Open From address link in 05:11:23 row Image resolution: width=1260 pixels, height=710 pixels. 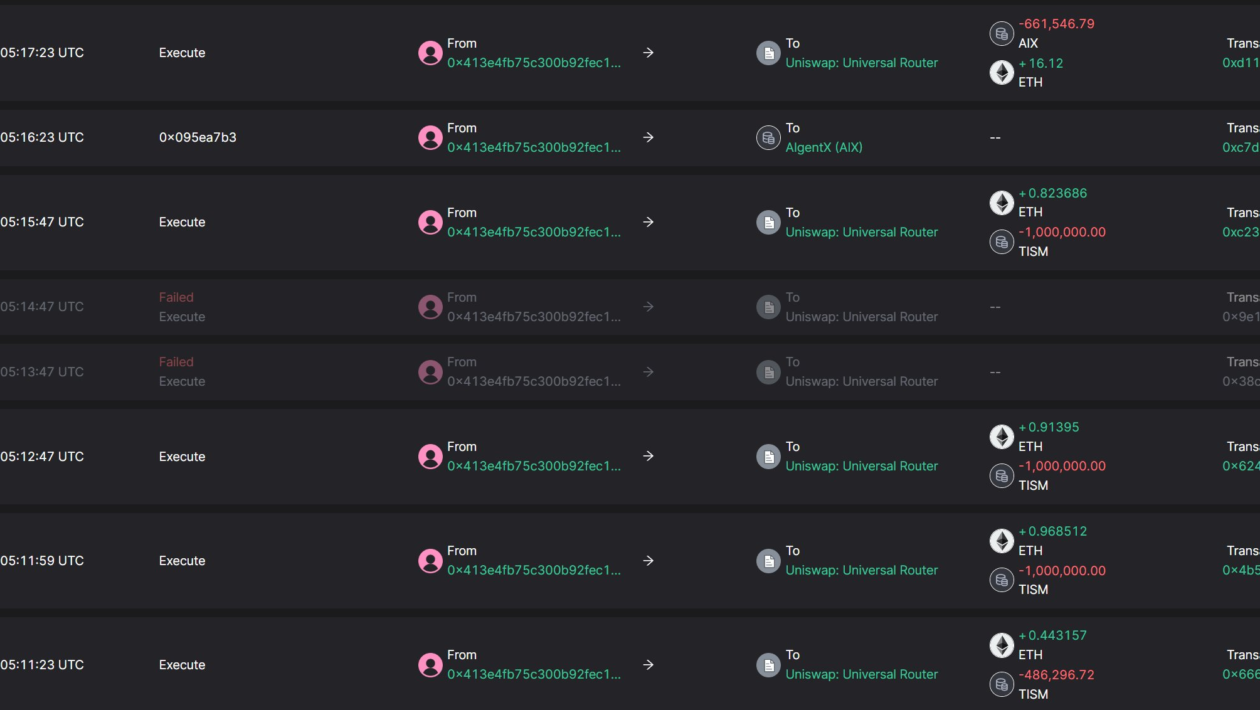533,674
